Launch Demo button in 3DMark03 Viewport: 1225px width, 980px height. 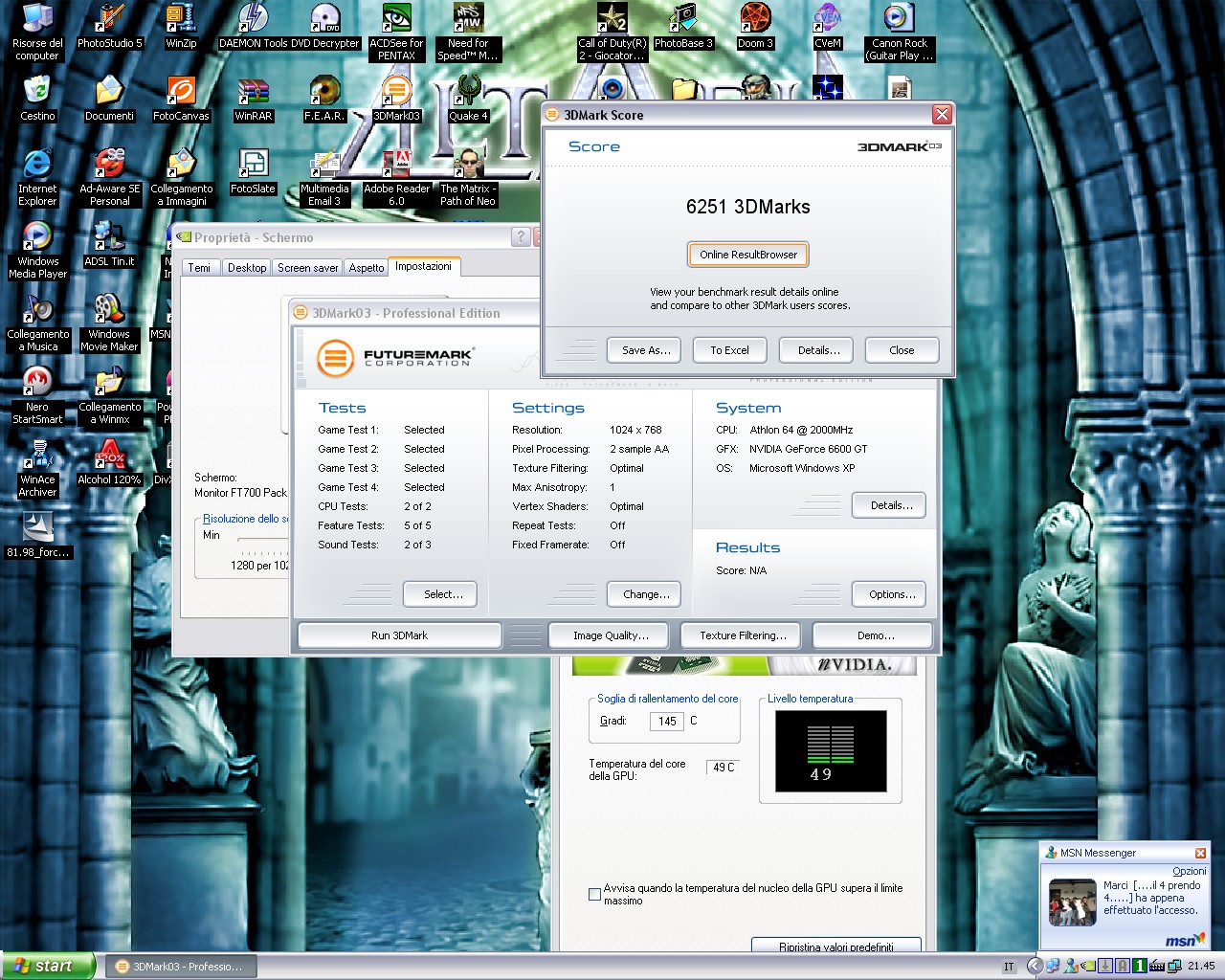coord(875,635)
